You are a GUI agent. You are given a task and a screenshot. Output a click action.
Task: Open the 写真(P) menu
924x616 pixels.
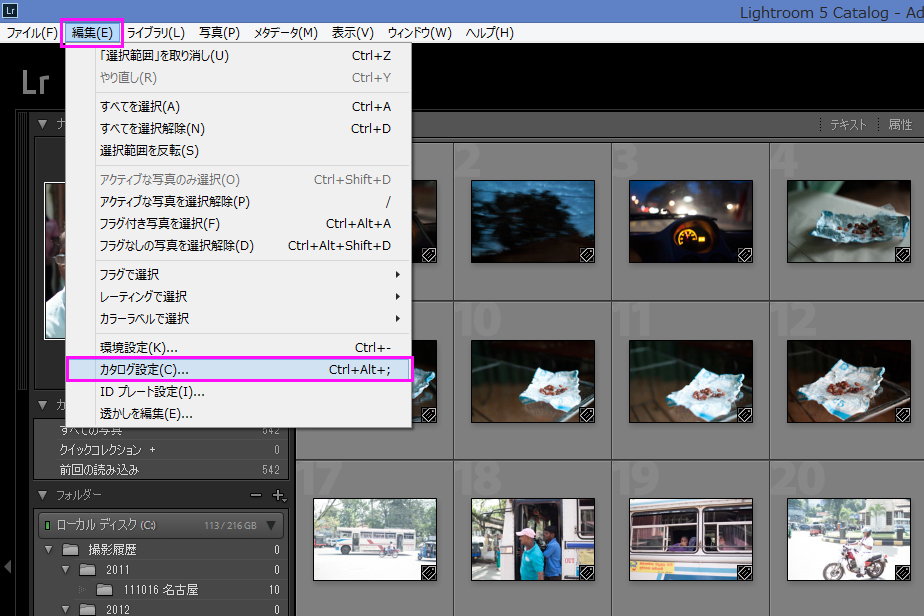tap(219, 33)
